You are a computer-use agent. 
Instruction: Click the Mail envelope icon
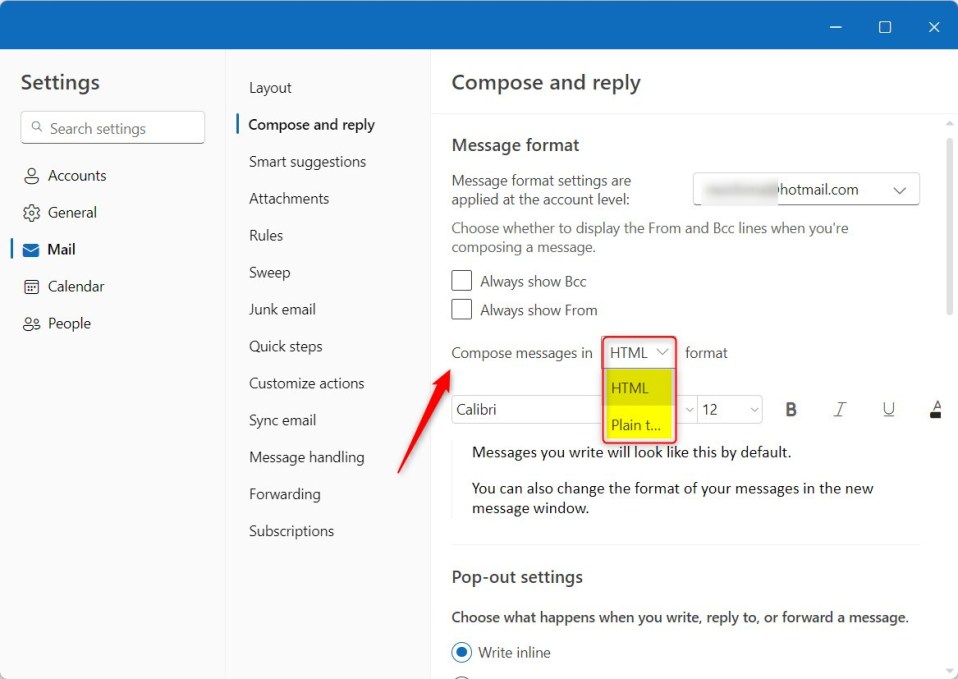pos(31,250)
